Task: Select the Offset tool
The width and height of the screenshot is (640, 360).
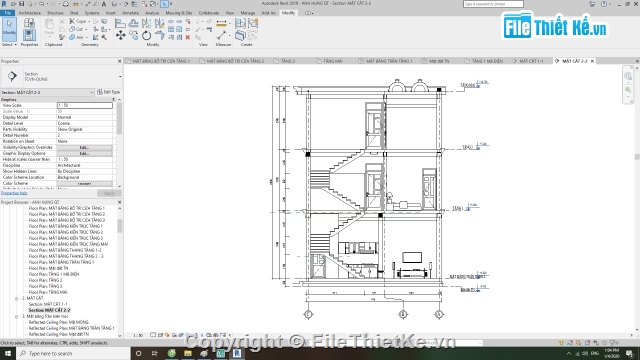Action: click(x=133, y=24)
